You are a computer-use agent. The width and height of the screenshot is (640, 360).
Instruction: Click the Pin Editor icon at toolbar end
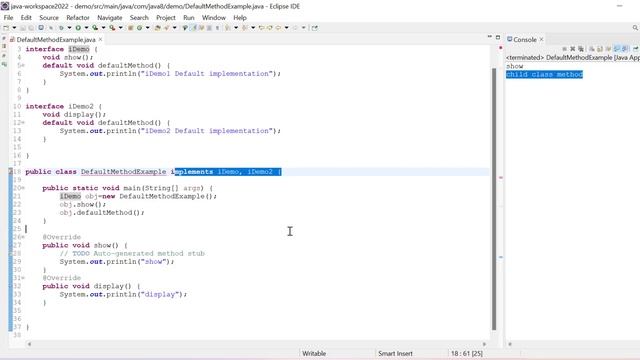click(x=314, y=28)
